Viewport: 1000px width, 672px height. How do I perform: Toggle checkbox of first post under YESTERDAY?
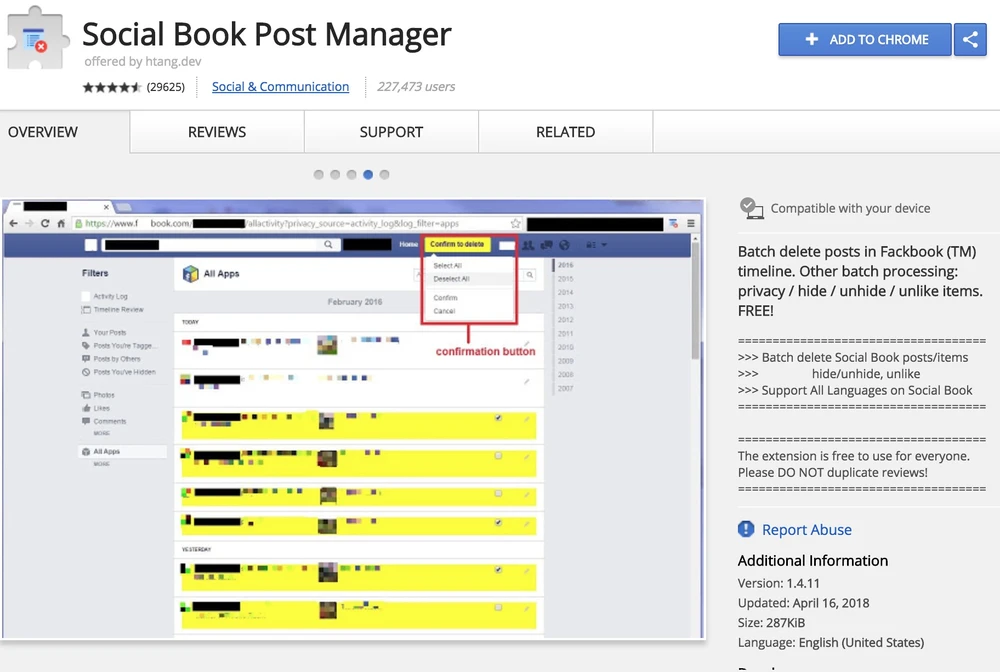[498, 569]
